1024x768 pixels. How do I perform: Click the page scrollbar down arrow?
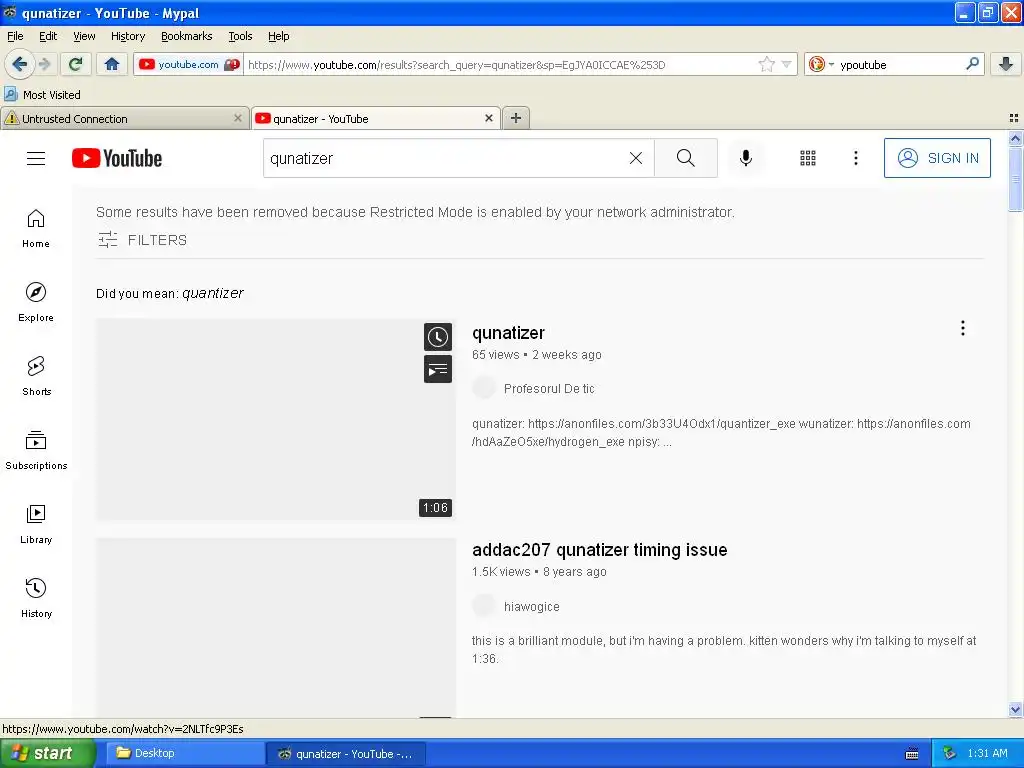(1015, 710)
